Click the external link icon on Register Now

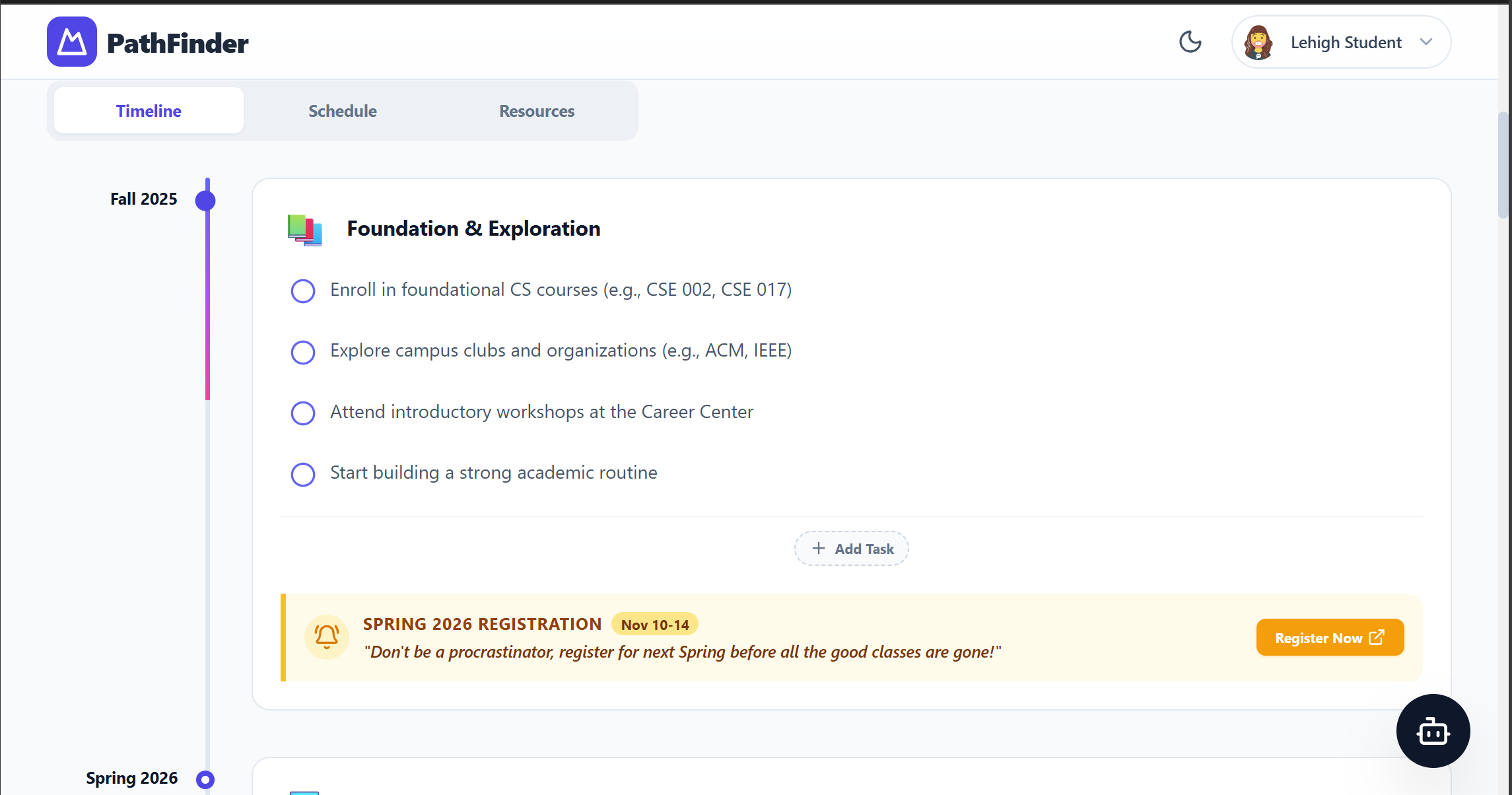point(1377,638)
